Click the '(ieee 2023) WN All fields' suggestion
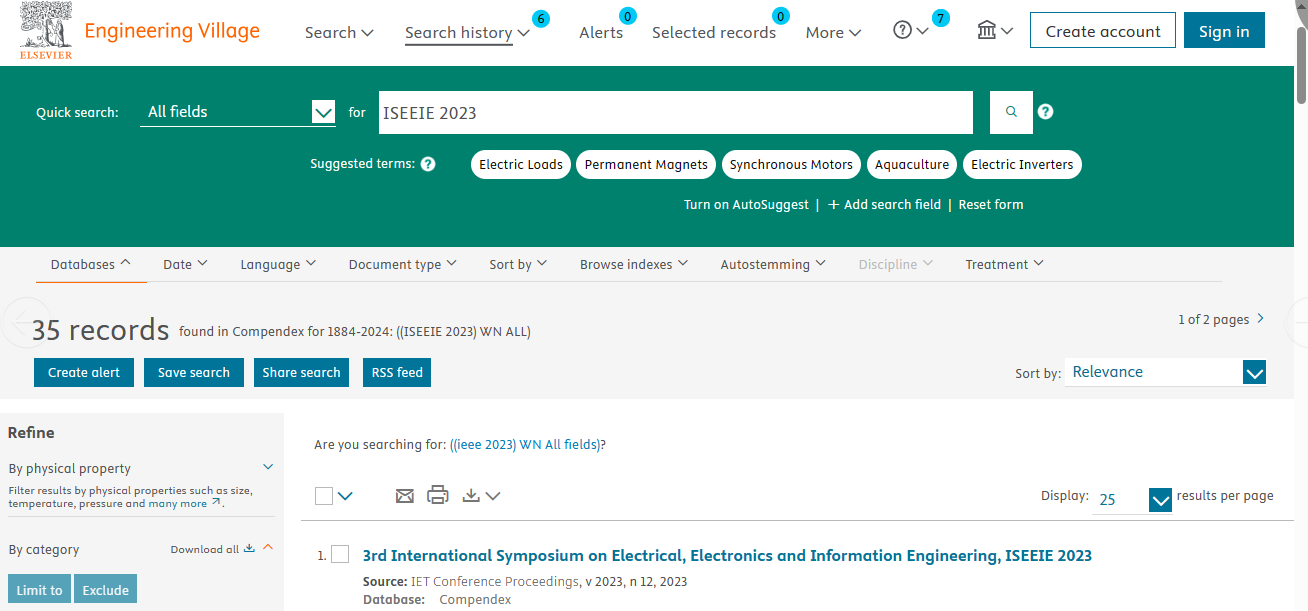This screenshot has width=1308, height=611. click(x=526, y=444)
